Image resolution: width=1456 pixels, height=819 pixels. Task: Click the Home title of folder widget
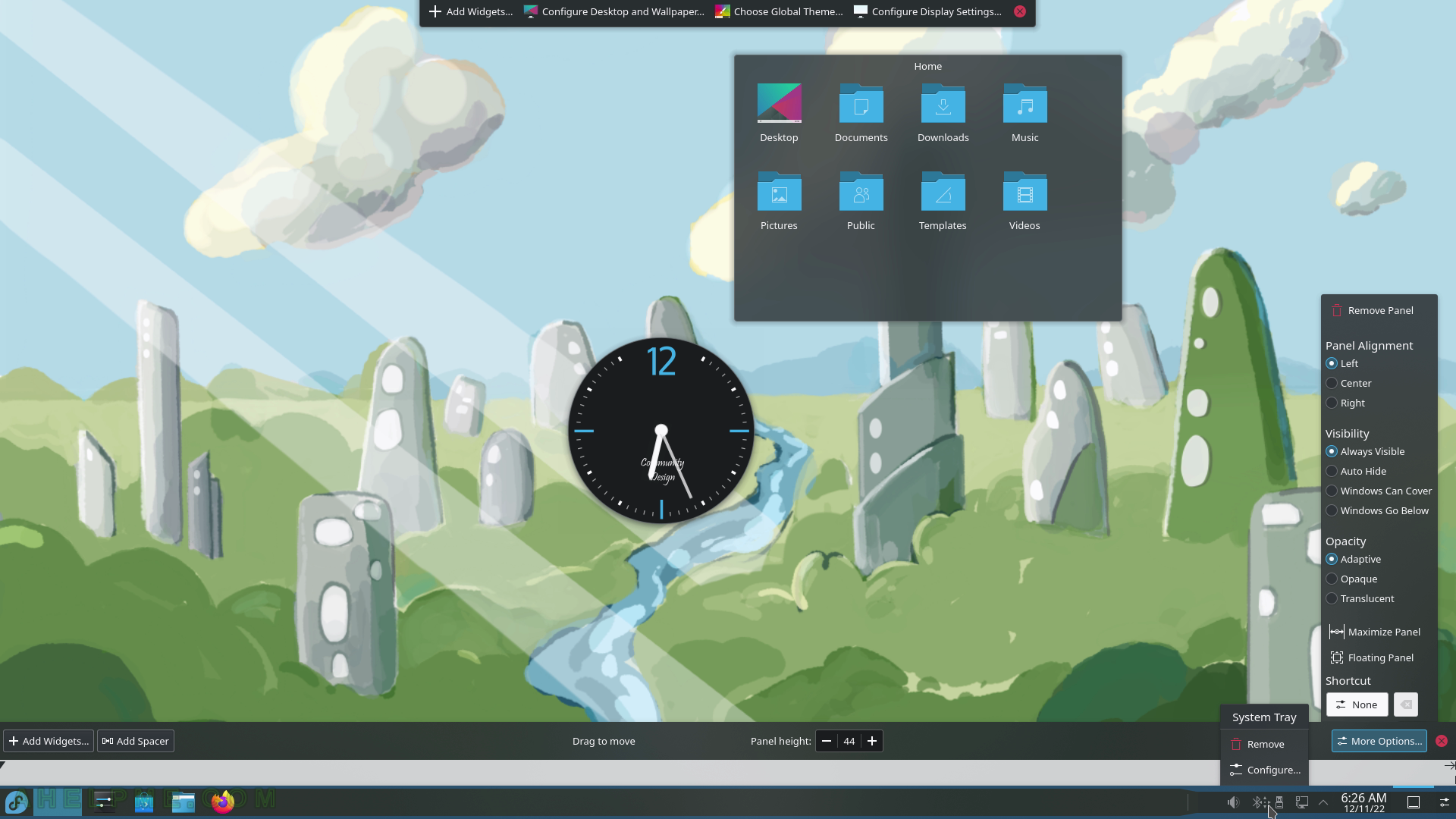927,66
